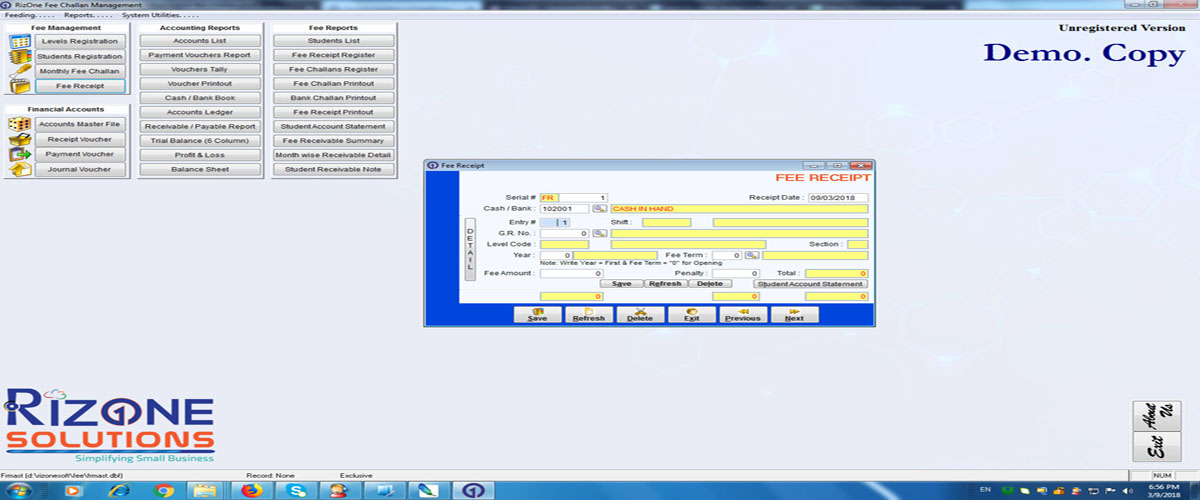Open Journal Voucher form

click(x=80, y=170)
